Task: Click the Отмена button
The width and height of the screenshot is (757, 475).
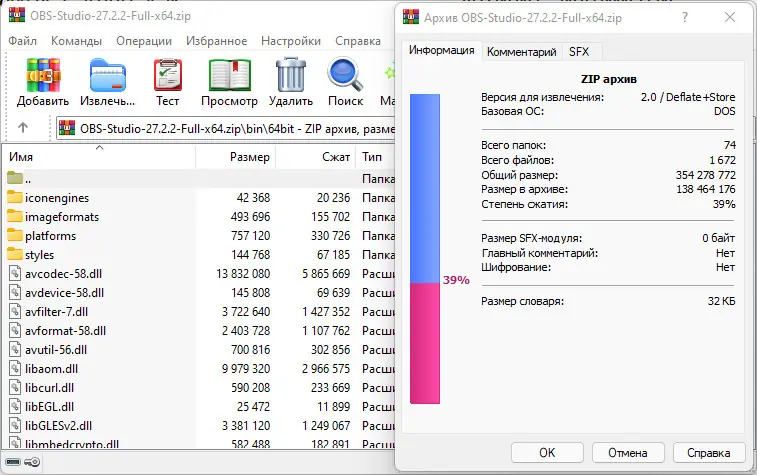Action: [628, 453]
